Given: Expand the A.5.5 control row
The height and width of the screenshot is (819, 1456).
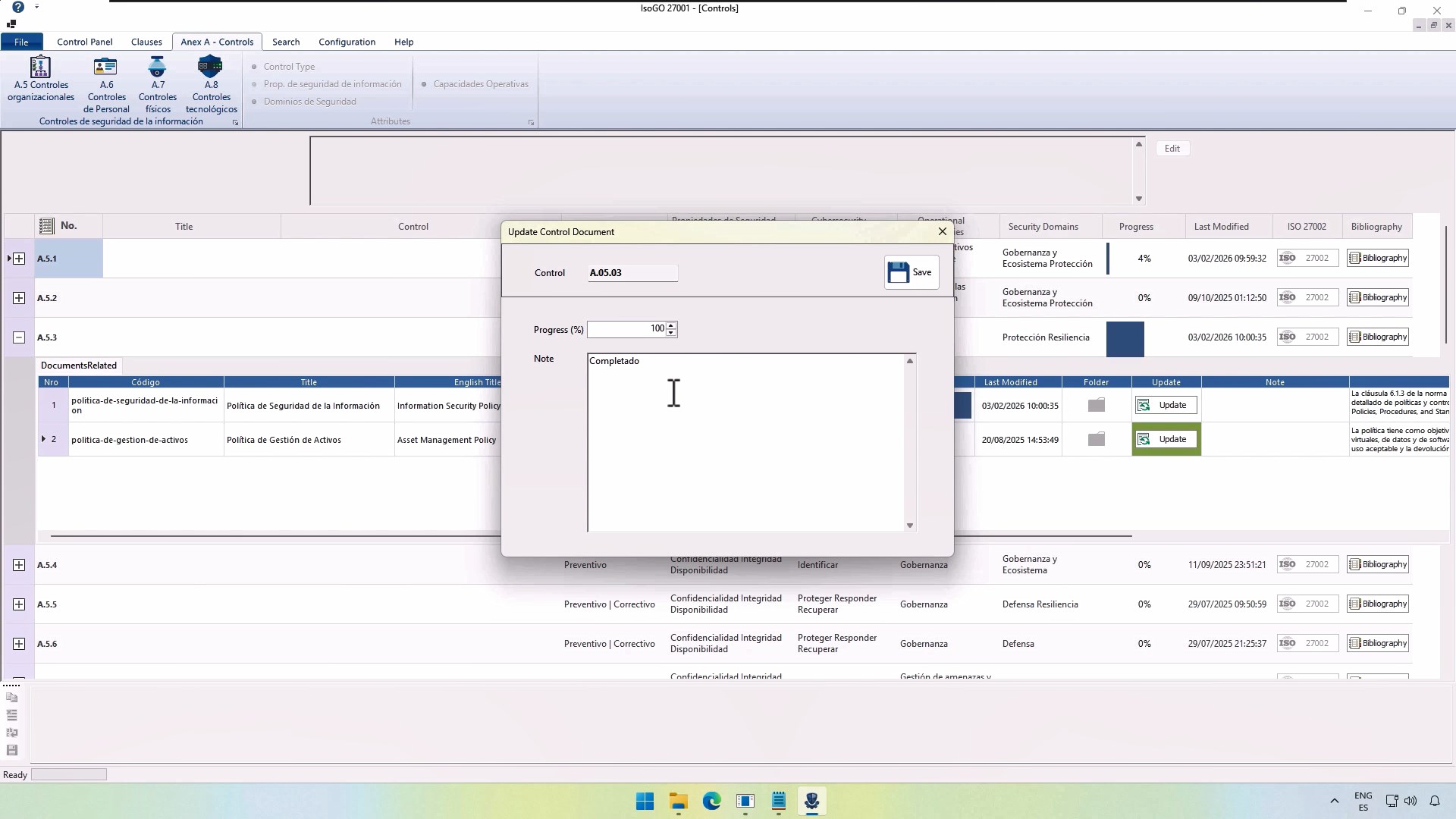Looking at the screenshot, I should pyautogui.click(x=19, y=604).
